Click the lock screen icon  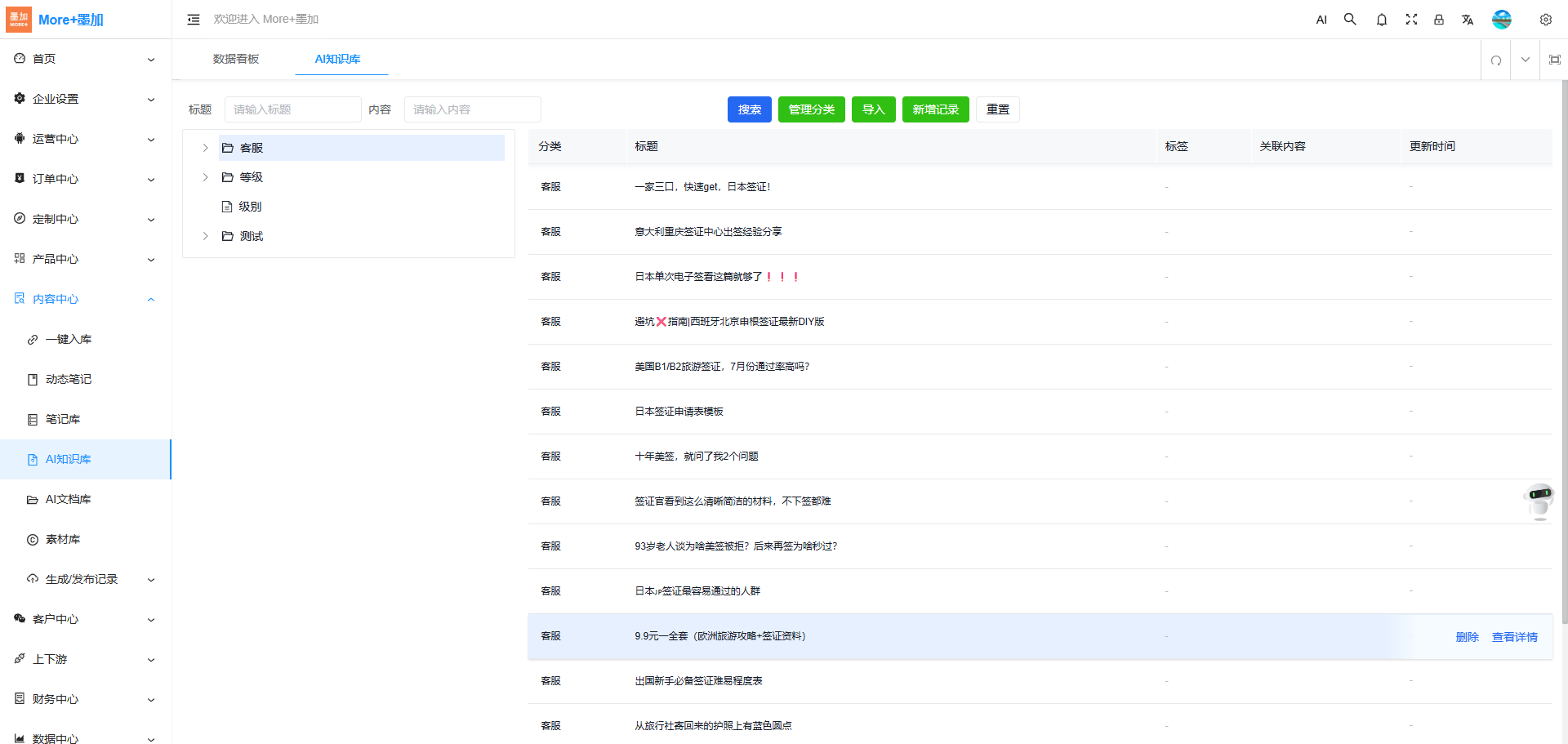pyautogui.click(x=1438, y=20)
